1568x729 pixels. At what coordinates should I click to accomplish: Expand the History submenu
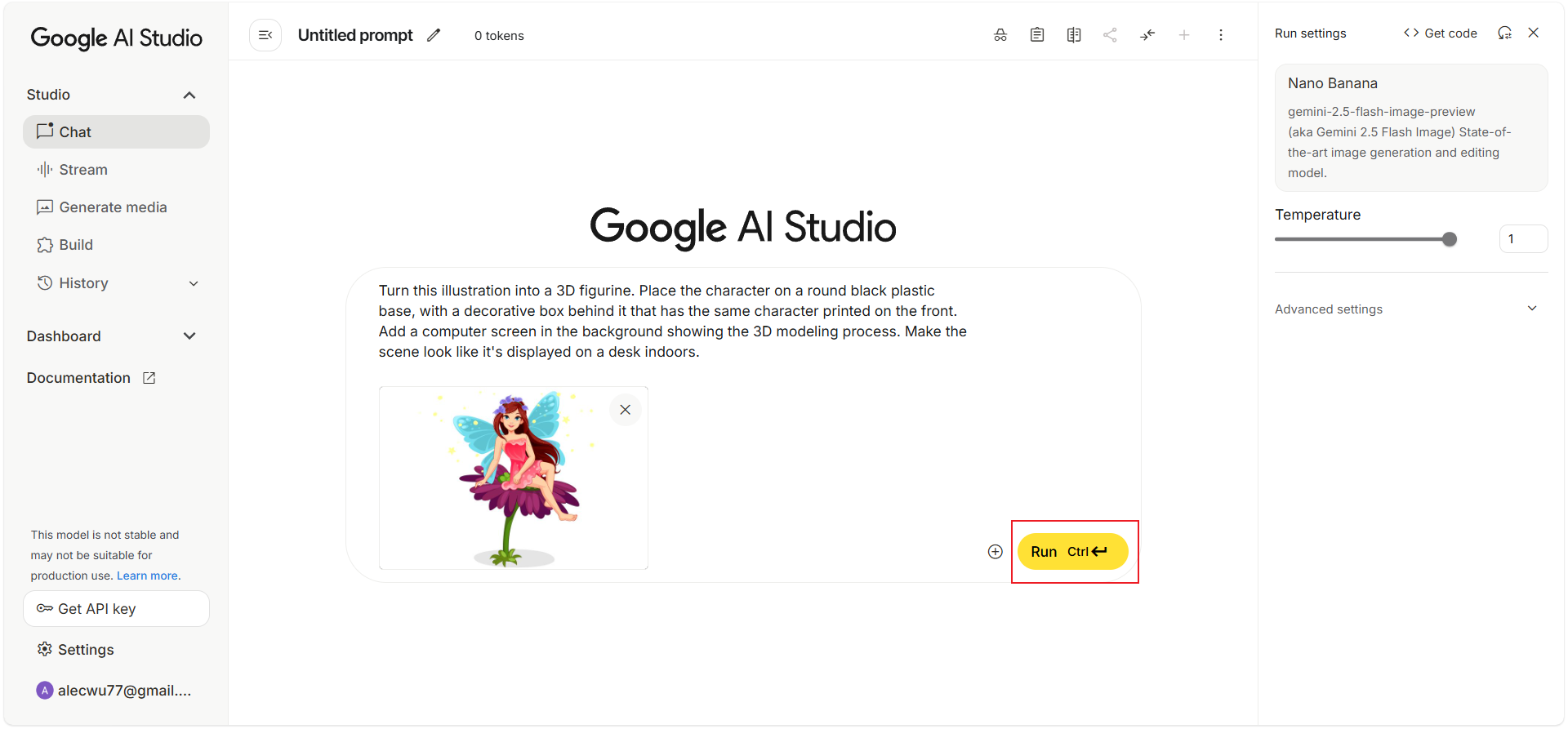(194, 284)
